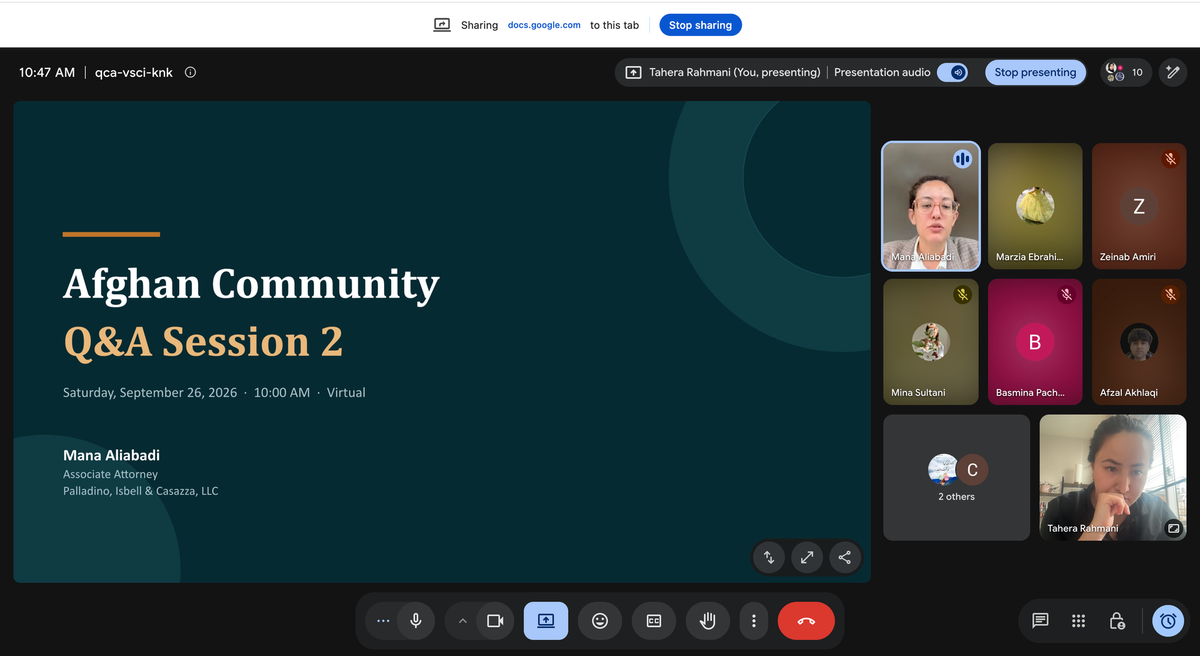Select Mana Aliabadi's video tile
This screenshot has height=656, width=1200.
pyautogui.click(x=931, y=206)
